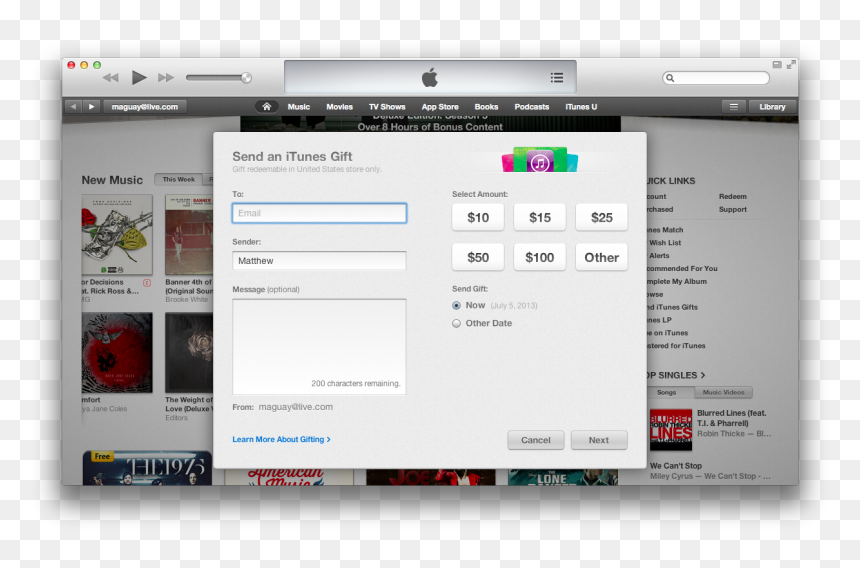Open the TV Shows store tab
Screen dimensions: 860x568
(x=387, y=106)
